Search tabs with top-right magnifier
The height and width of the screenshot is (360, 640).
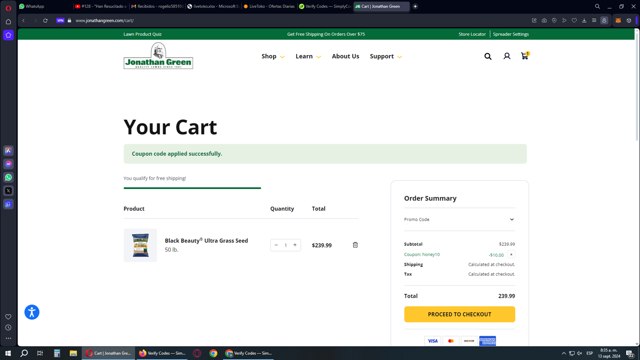597,7
